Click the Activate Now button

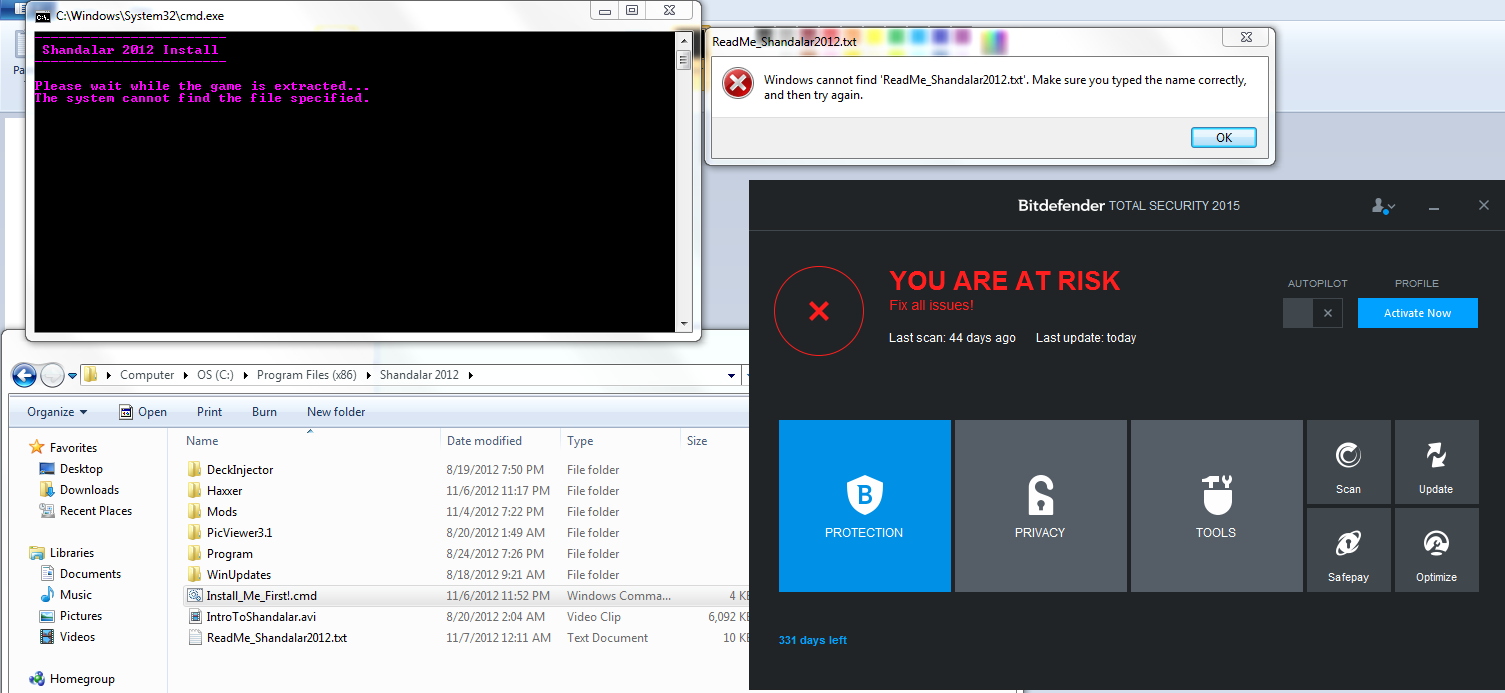click(x=1417, y=313)
